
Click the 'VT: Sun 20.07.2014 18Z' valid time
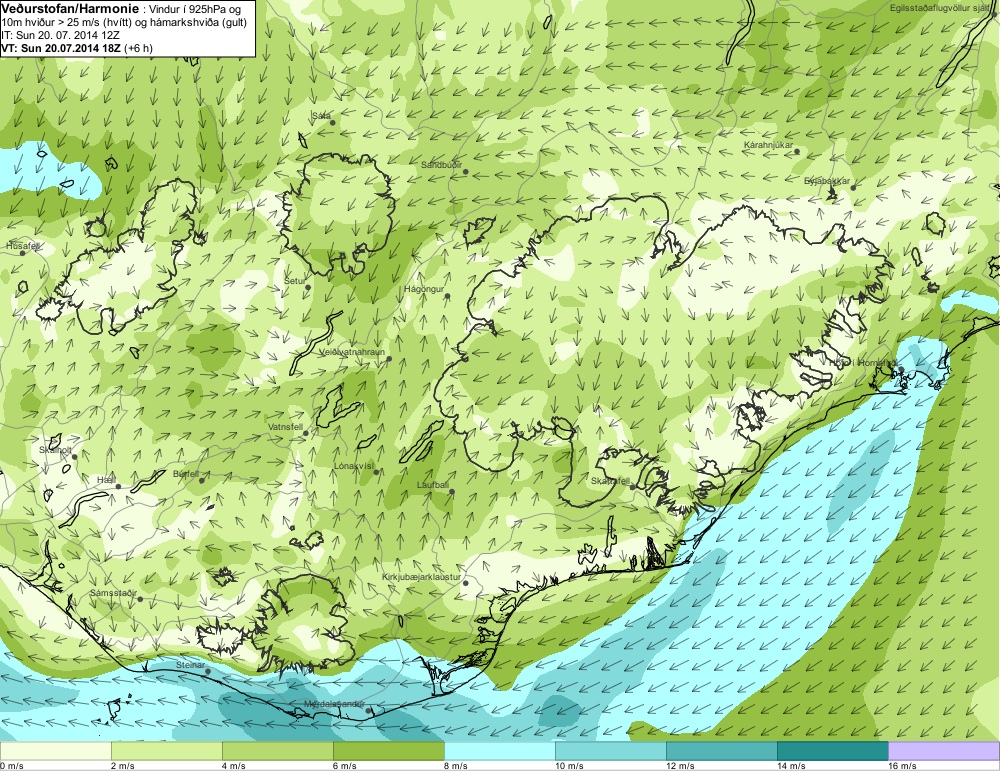pos(61,48)
